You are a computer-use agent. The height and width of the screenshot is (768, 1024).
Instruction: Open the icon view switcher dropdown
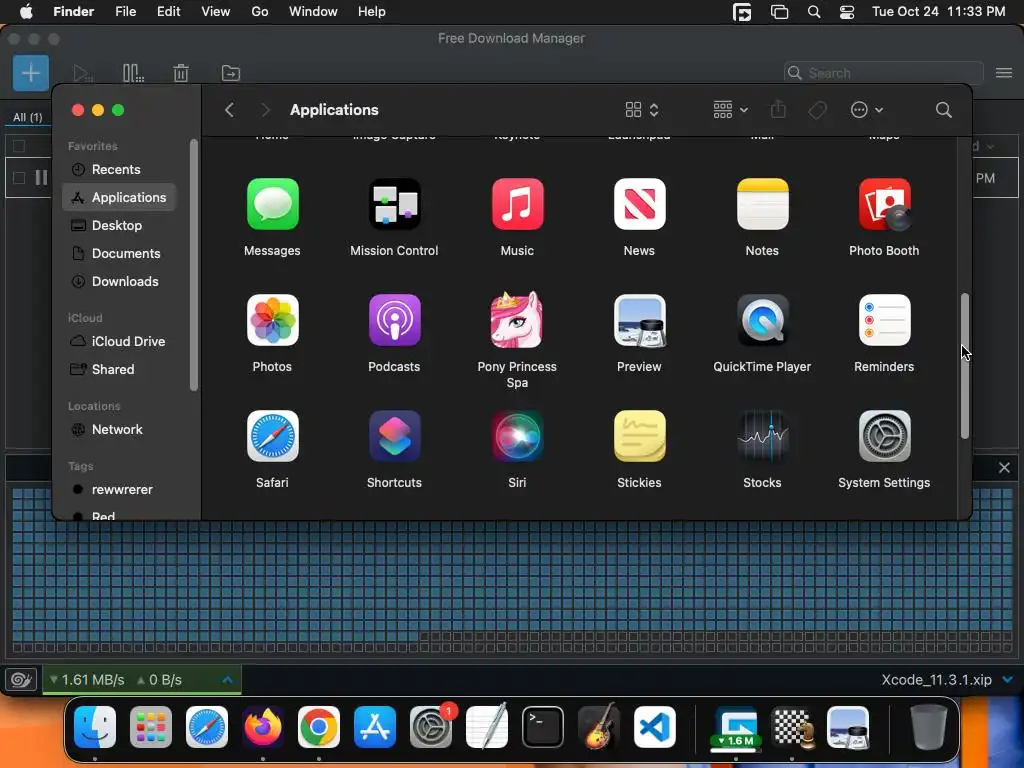click(x=642, y=110)
